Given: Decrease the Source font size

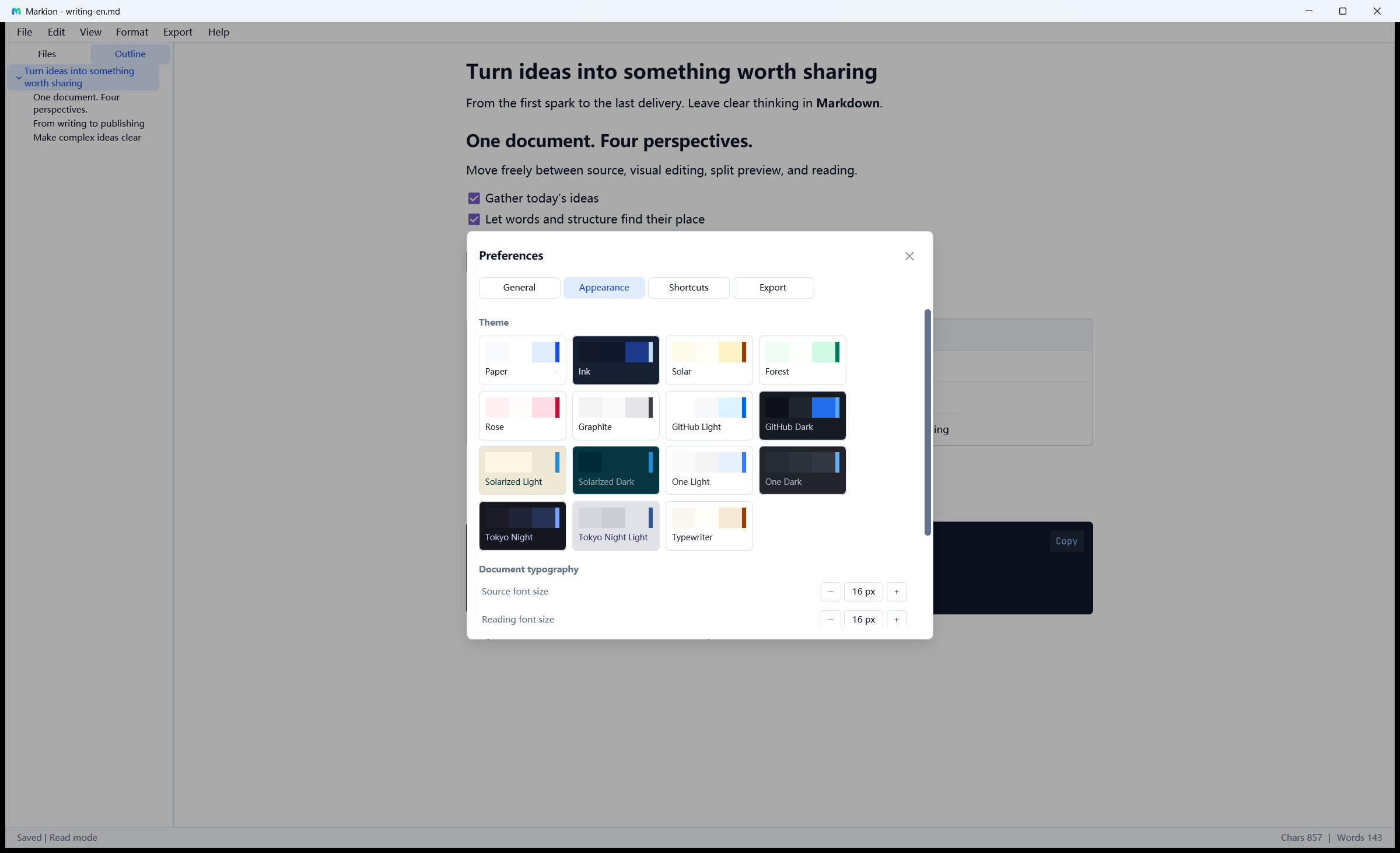Looking at the screenshot, I should tap(831, 592).
